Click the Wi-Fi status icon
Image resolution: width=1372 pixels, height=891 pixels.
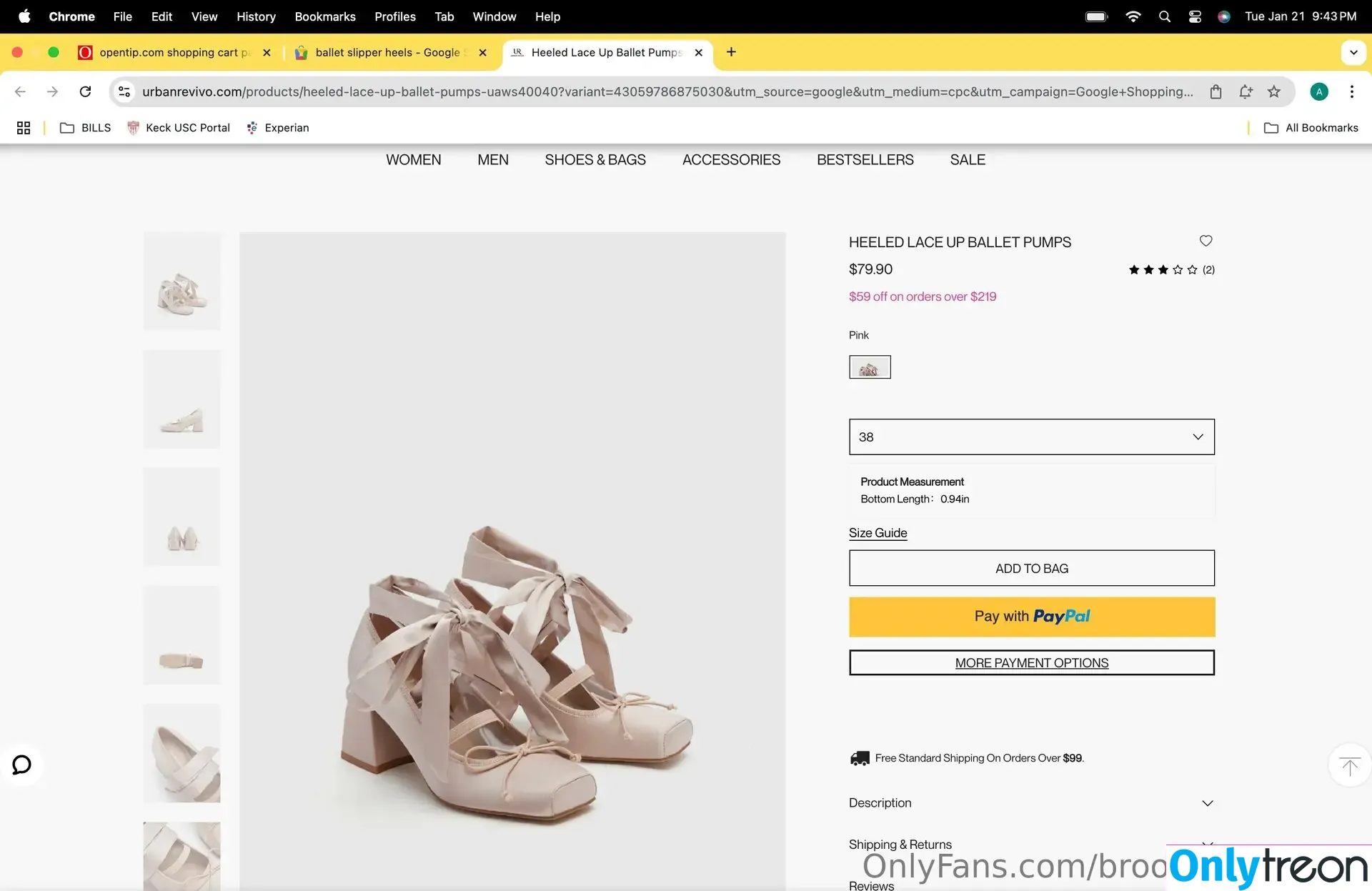pos(1133,16)
